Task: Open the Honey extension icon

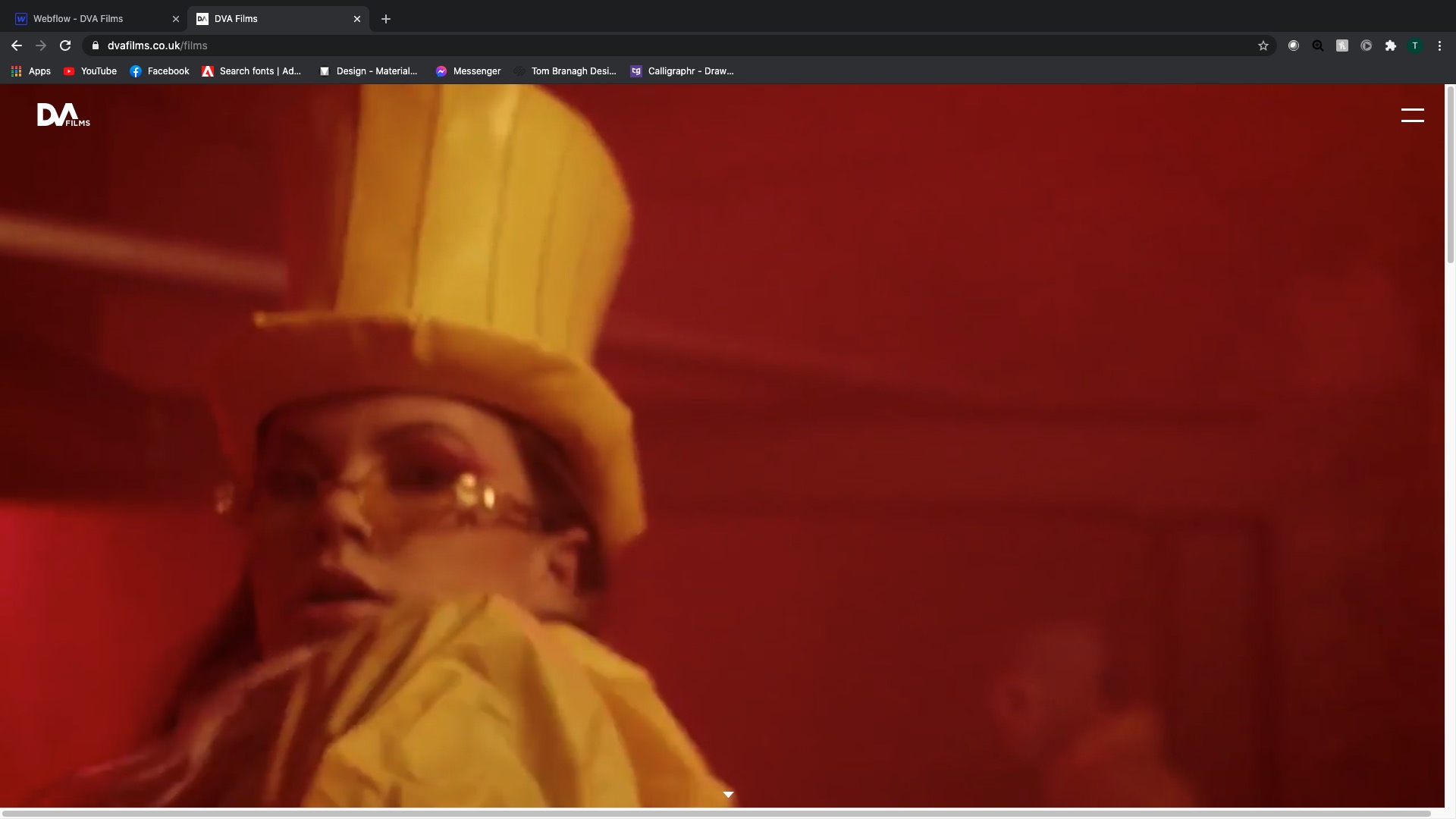Action: tap(1342, 45)
